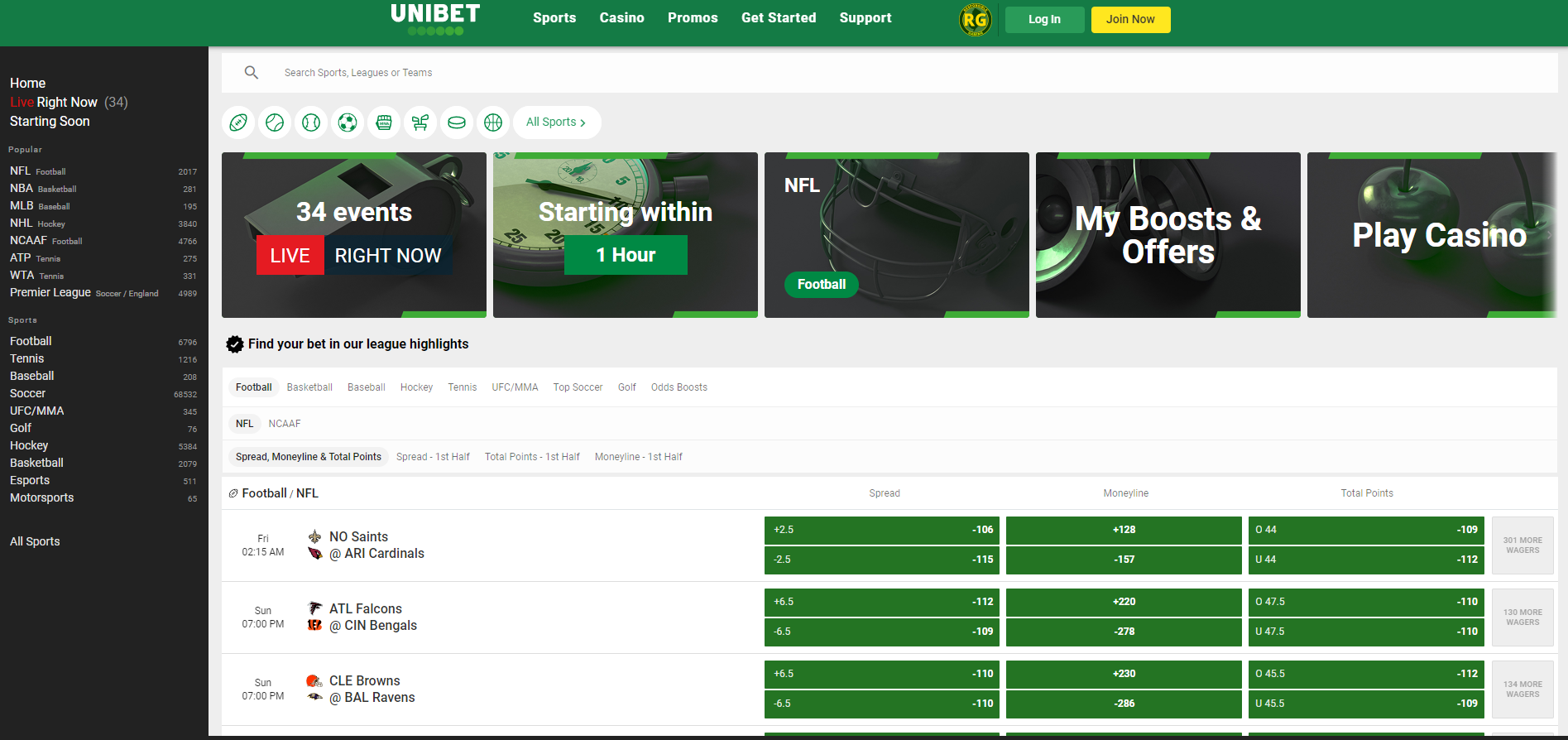
Task: Switch to the Top Soccer highlights tab
Action: coord(578,387)
